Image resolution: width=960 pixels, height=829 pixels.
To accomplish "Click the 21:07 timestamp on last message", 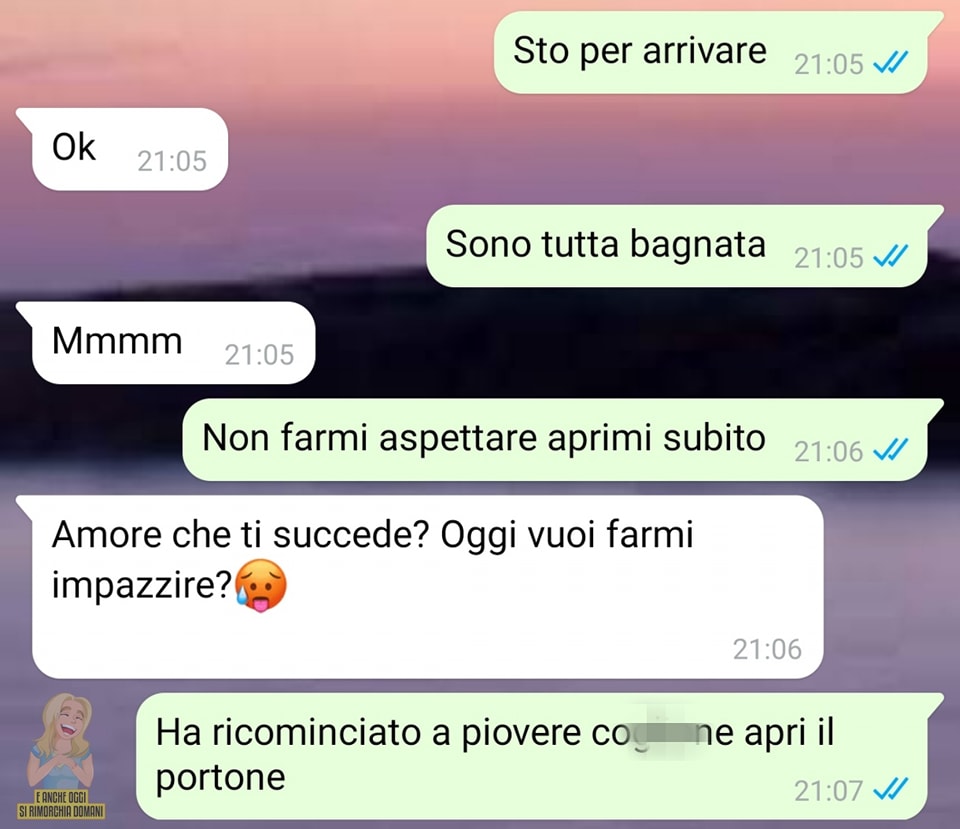I will (x=828, y=790).
